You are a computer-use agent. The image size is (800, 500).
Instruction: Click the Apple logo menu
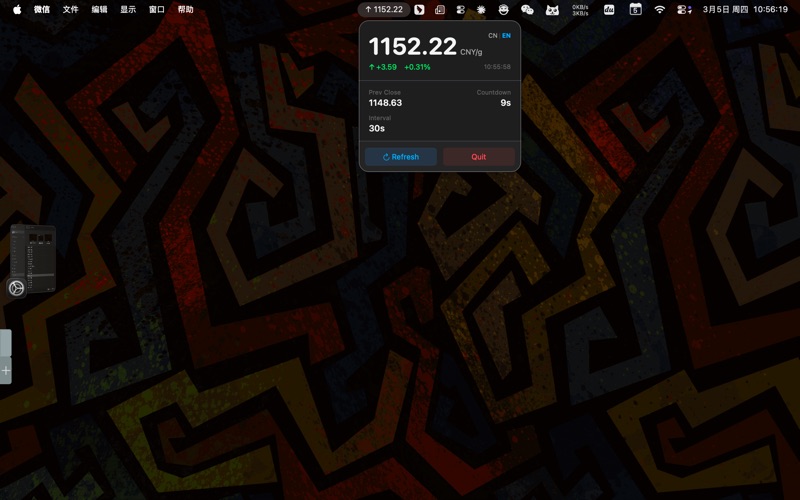[17, 9]
